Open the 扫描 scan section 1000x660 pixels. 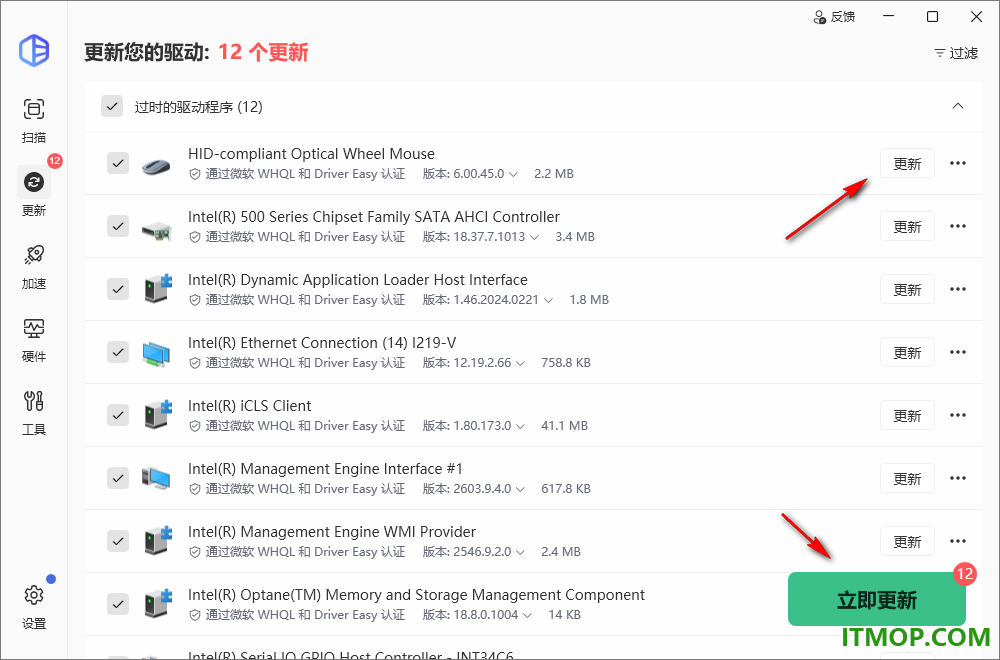pyautogui.click(x=34, y=121)
